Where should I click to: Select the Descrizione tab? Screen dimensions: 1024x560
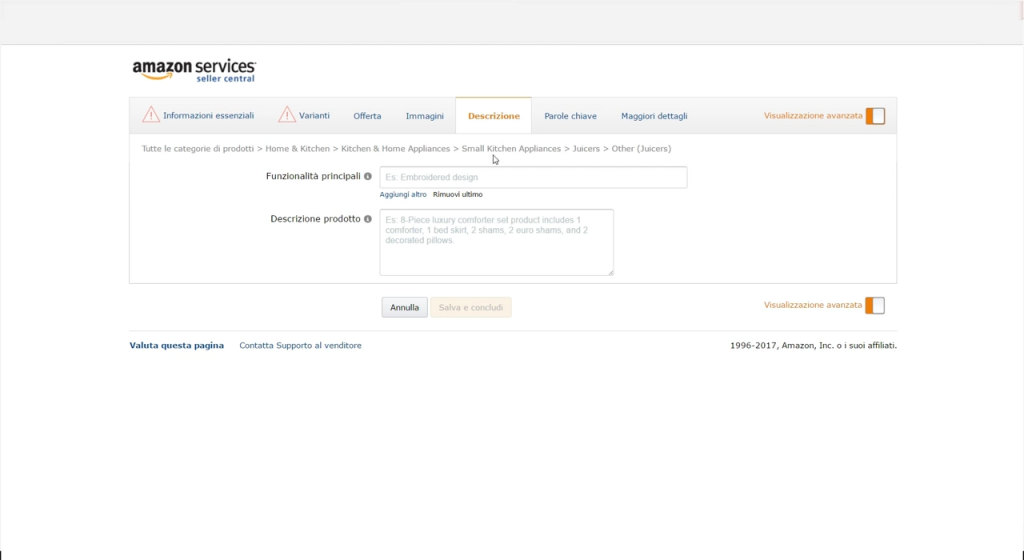493,116
